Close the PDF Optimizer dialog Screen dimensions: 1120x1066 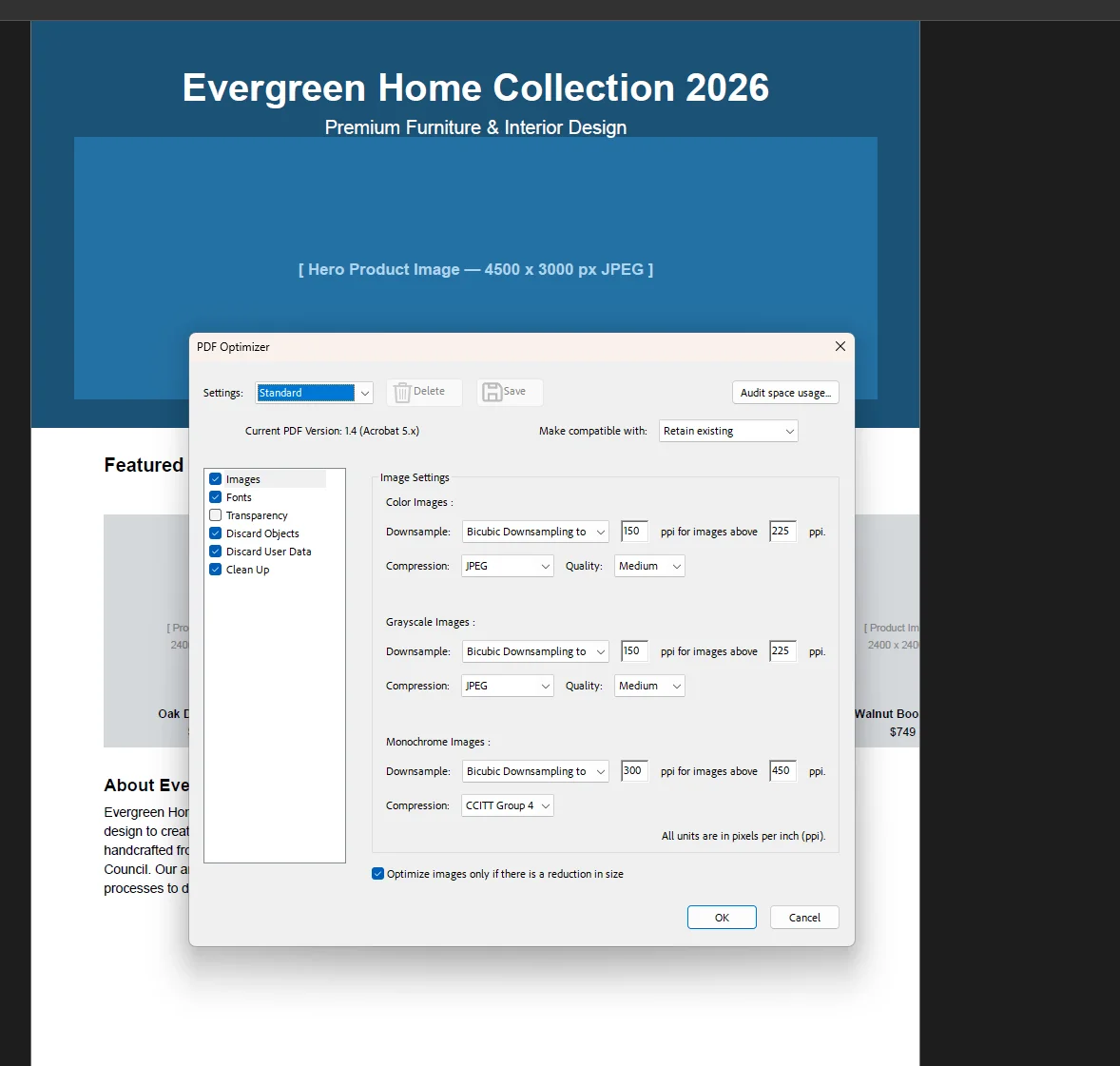click(x=840, y=346)
